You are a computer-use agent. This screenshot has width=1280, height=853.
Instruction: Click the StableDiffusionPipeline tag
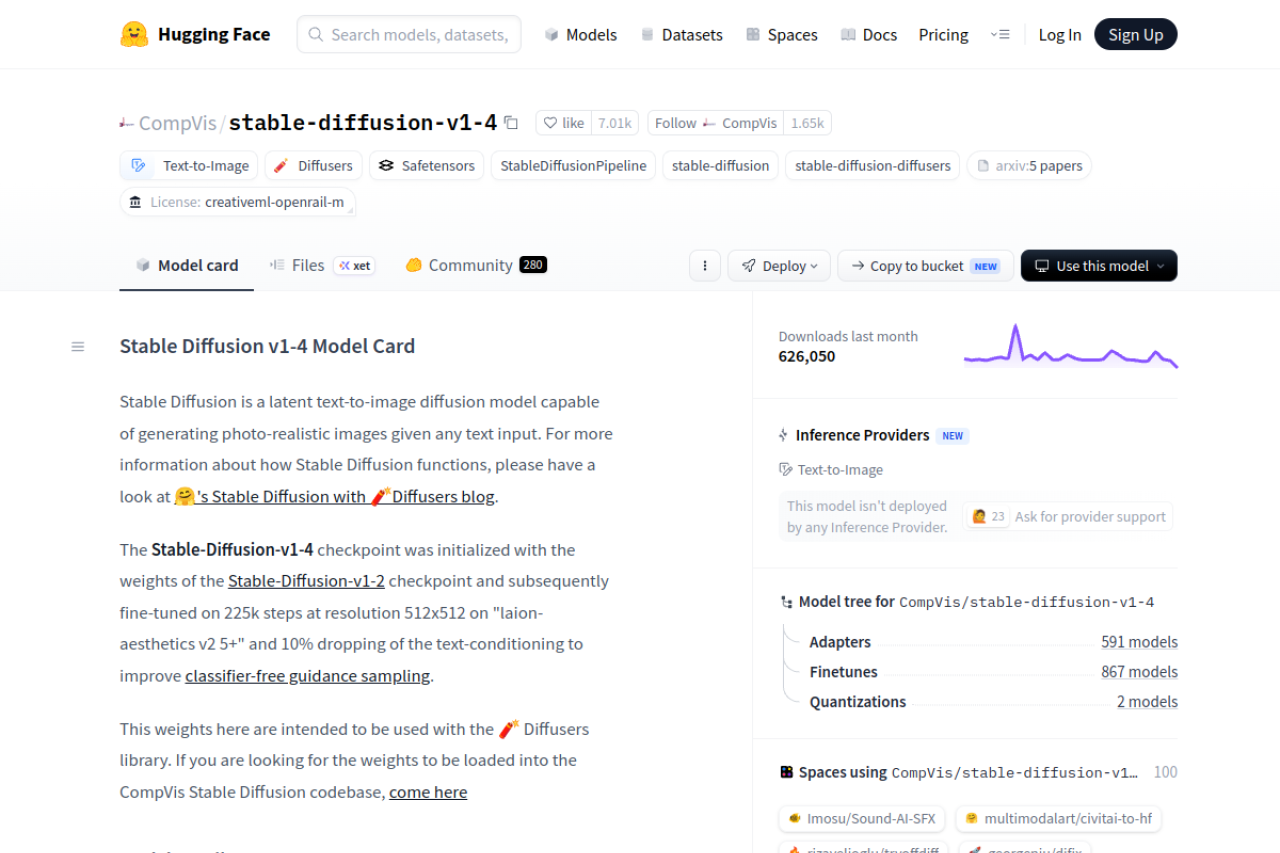coord(573,166)
